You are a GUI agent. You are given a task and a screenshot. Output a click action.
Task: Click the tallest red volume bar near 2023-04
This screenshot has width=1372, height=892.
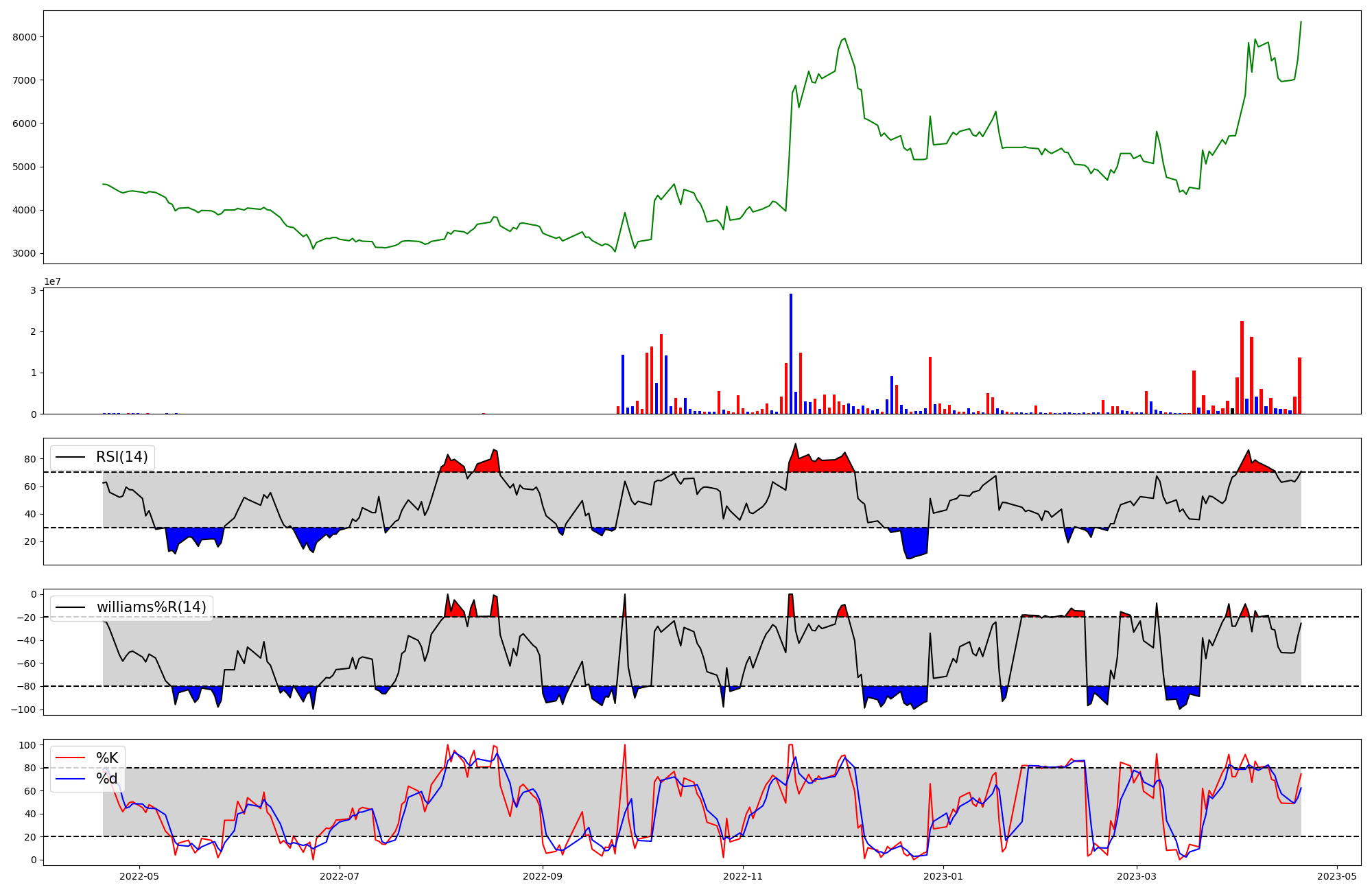(1242, 368)
